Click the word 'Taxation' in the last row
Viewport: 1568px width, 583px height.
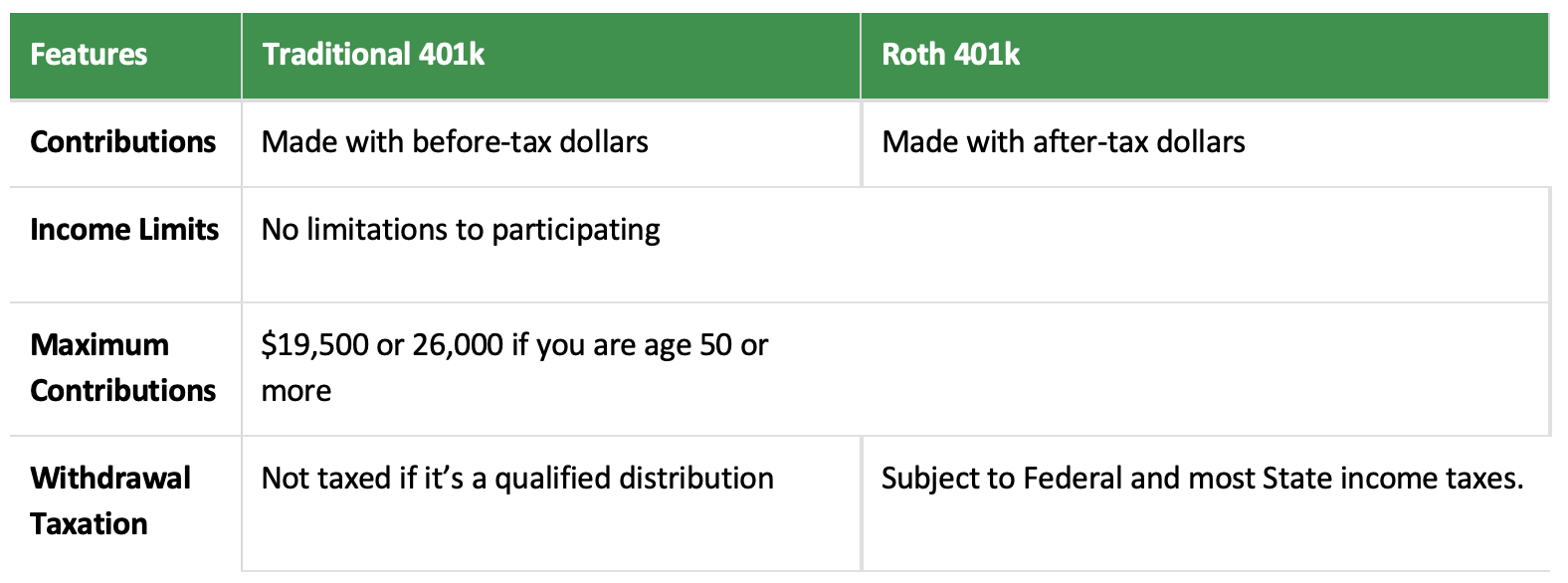89,524
